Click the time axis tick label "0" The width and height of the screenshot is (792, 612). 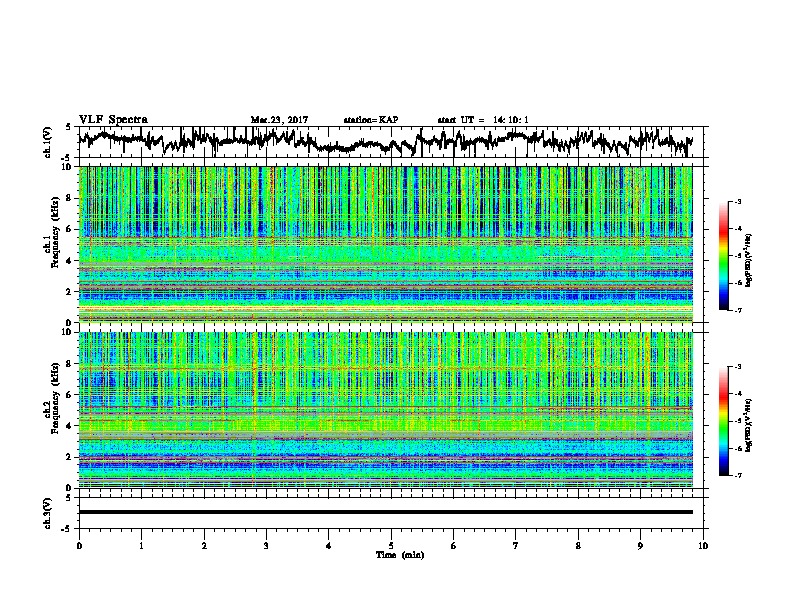pos(79,545)
